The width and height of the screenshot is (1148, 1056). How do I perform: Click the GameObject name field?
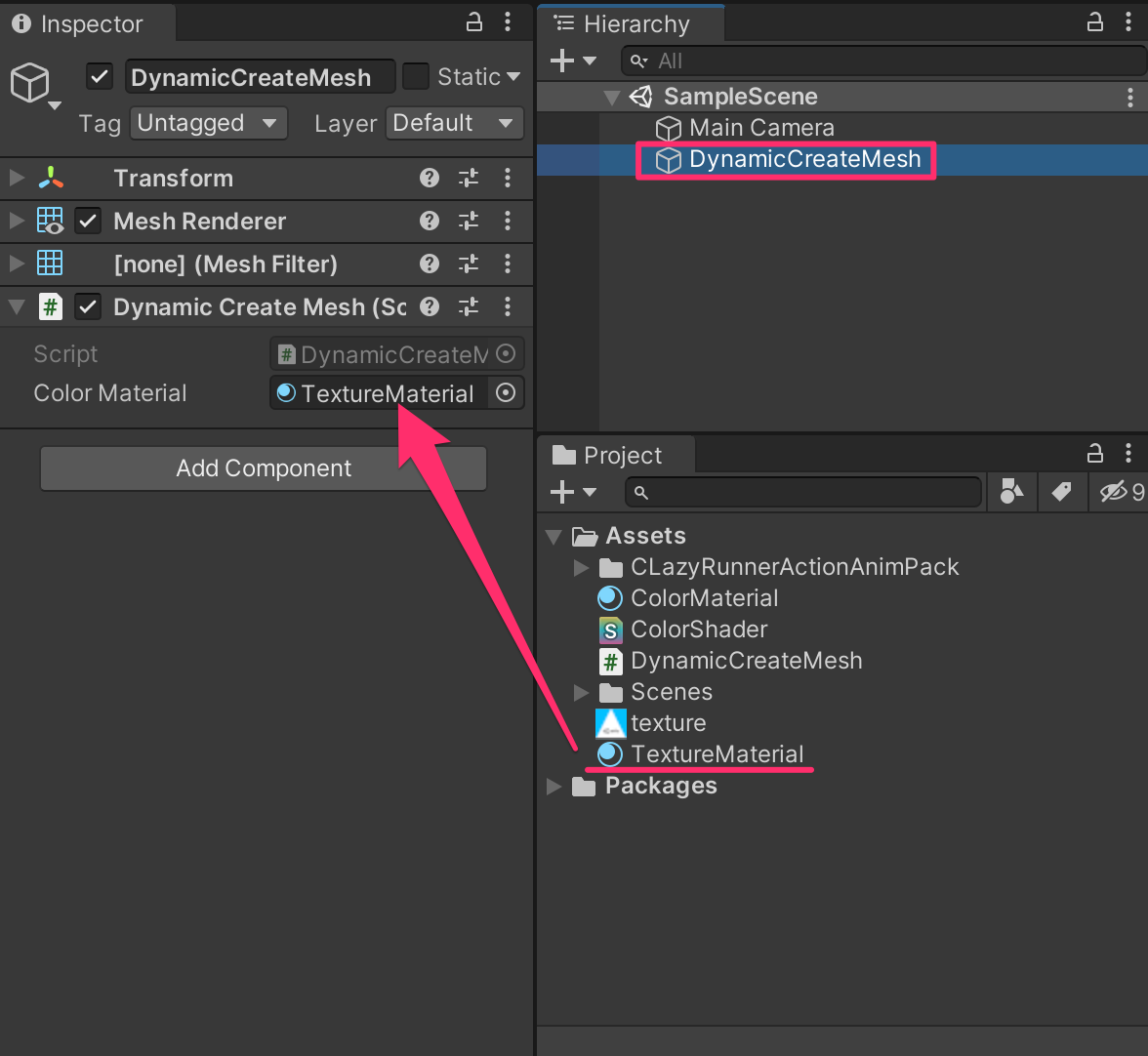click(260, 77)
